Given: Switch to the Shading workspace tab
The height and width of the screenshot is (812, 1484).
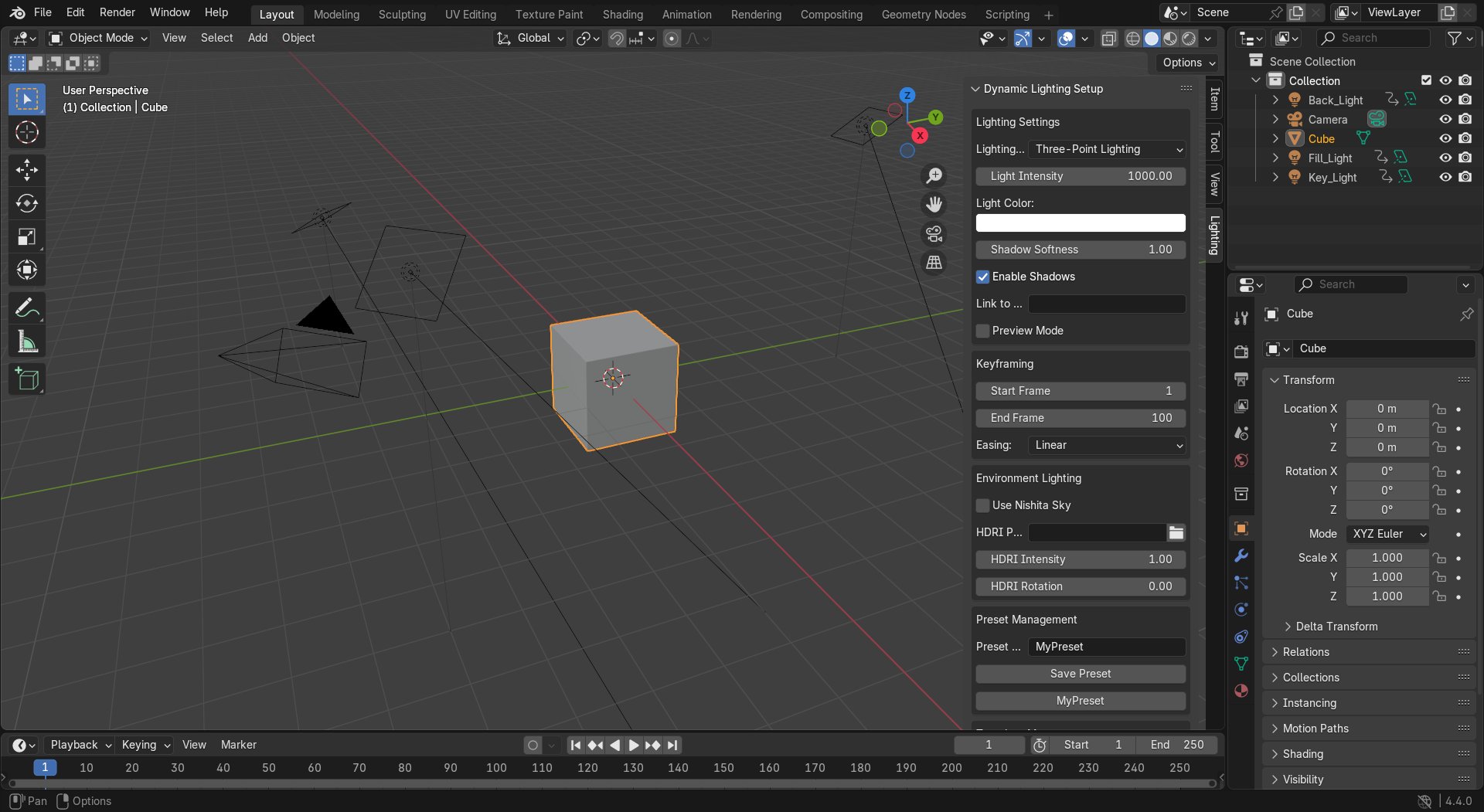Looking at the screenshot, I should point(622,15).
